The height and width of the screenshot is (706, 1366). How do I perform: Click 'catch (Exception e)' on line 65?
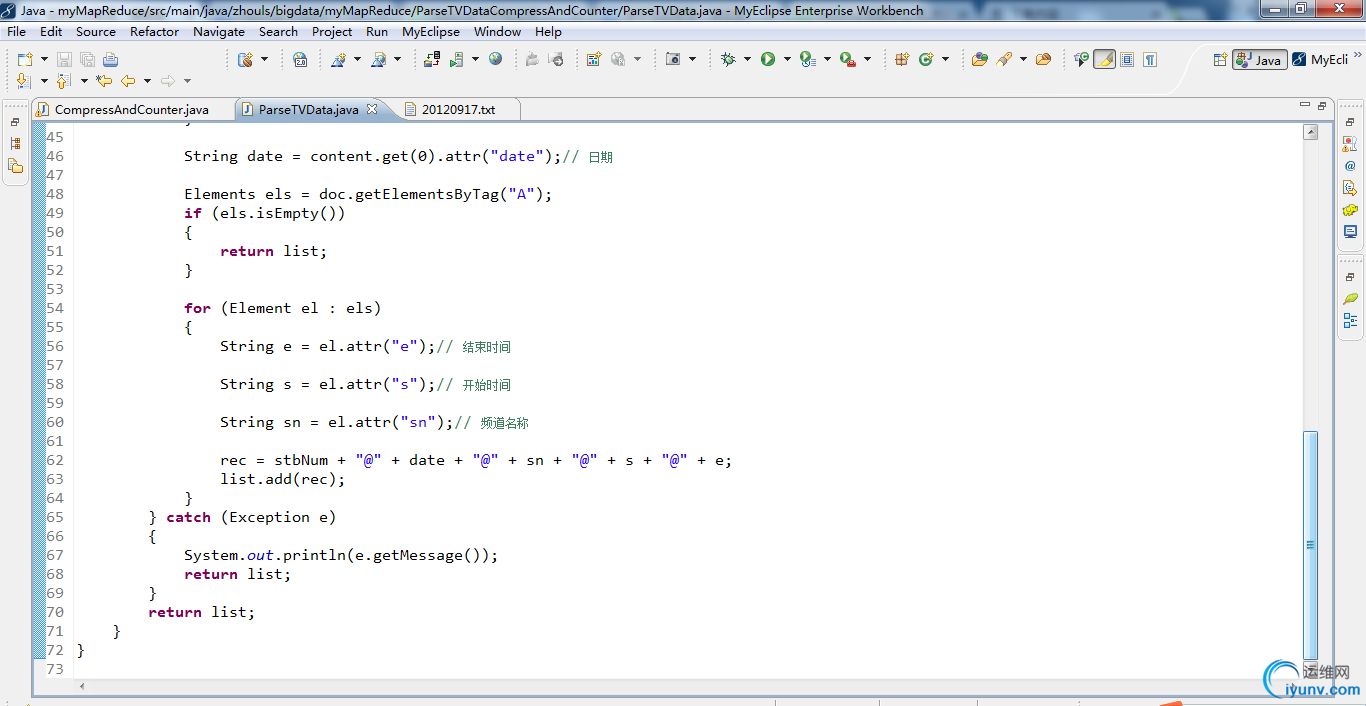[x=251, y=517]
